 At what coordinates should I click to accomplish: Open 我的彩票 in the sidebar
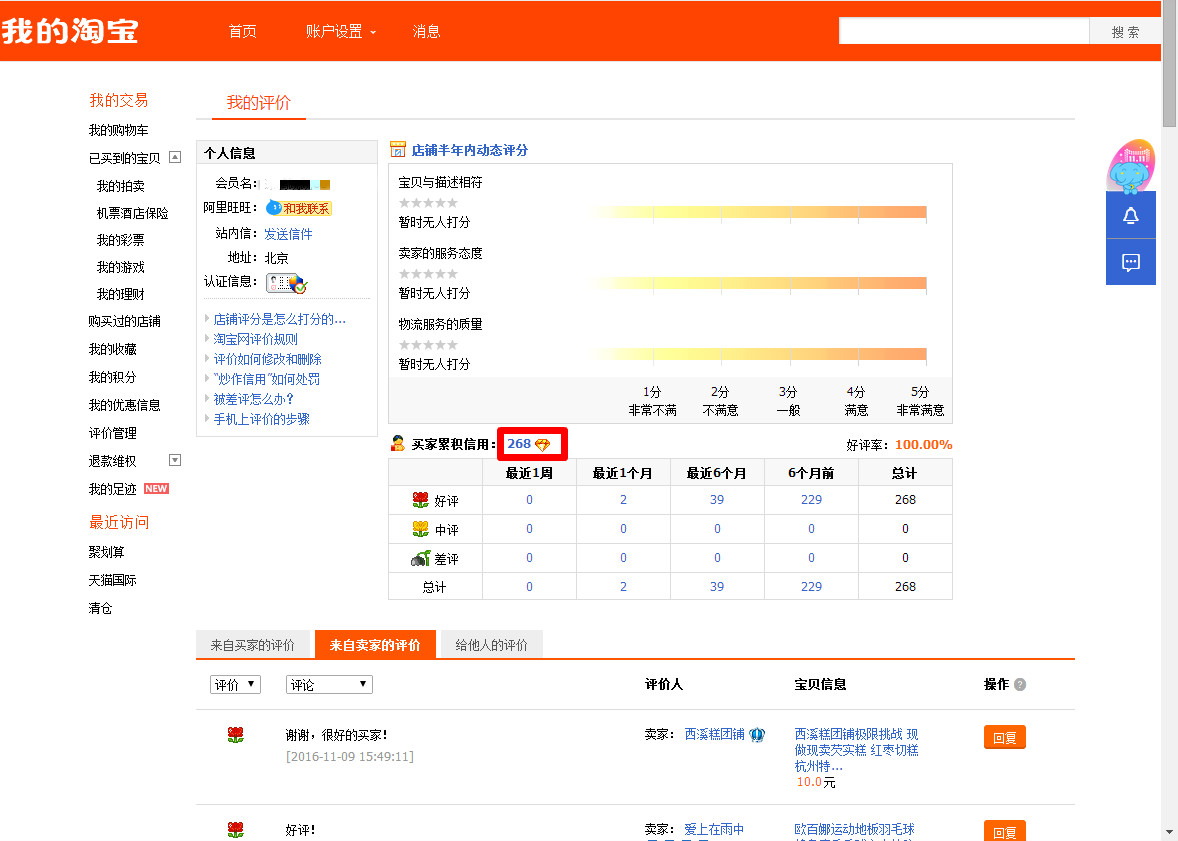pyautogui.click(x=120, y=240)
